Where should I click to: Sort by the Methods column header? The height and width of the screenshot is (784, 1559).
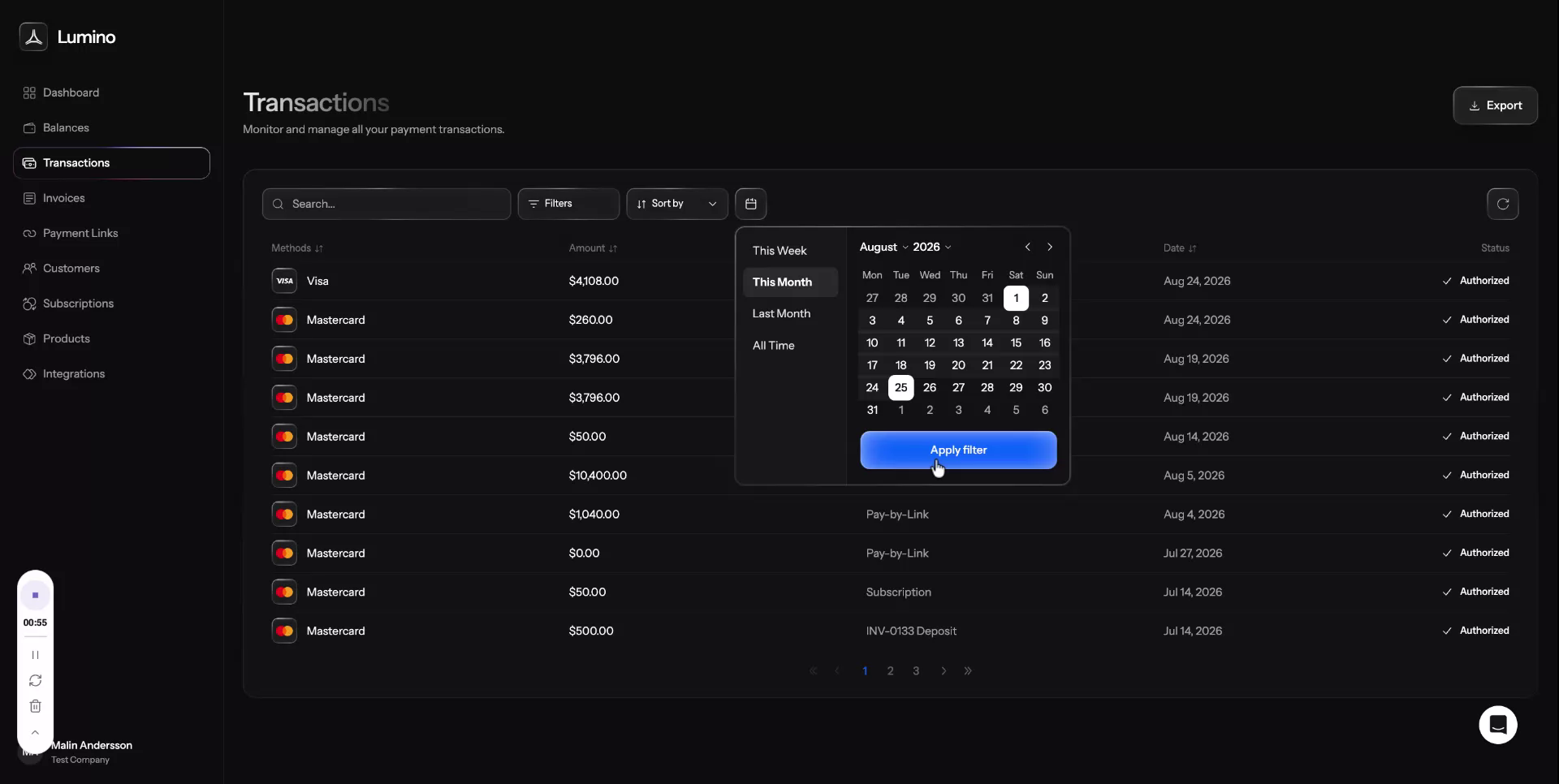(x=297, y=248)
